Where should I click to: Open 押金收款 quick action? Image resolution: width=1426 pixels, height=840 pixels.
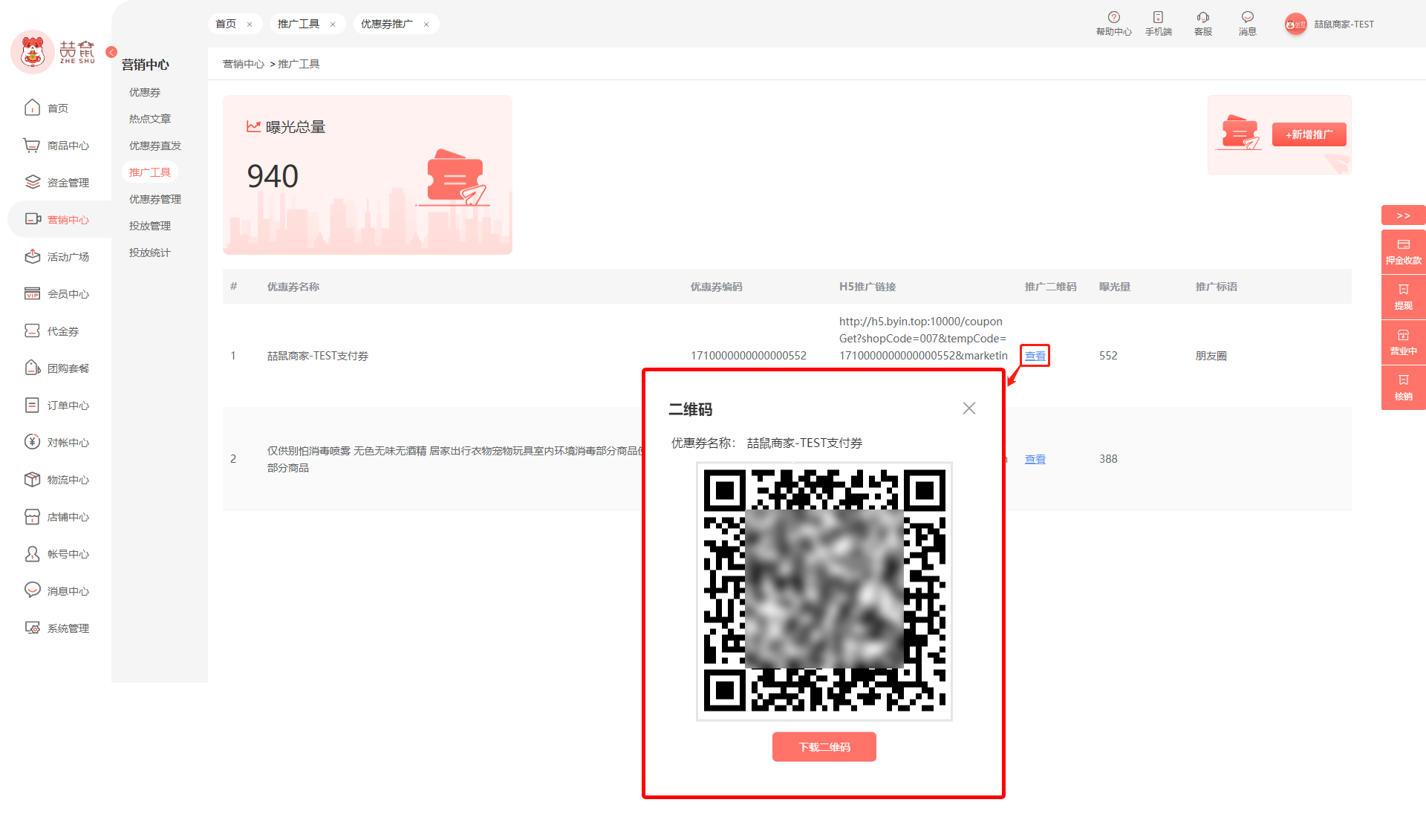pyautogui.click(x=1403, y=252)
